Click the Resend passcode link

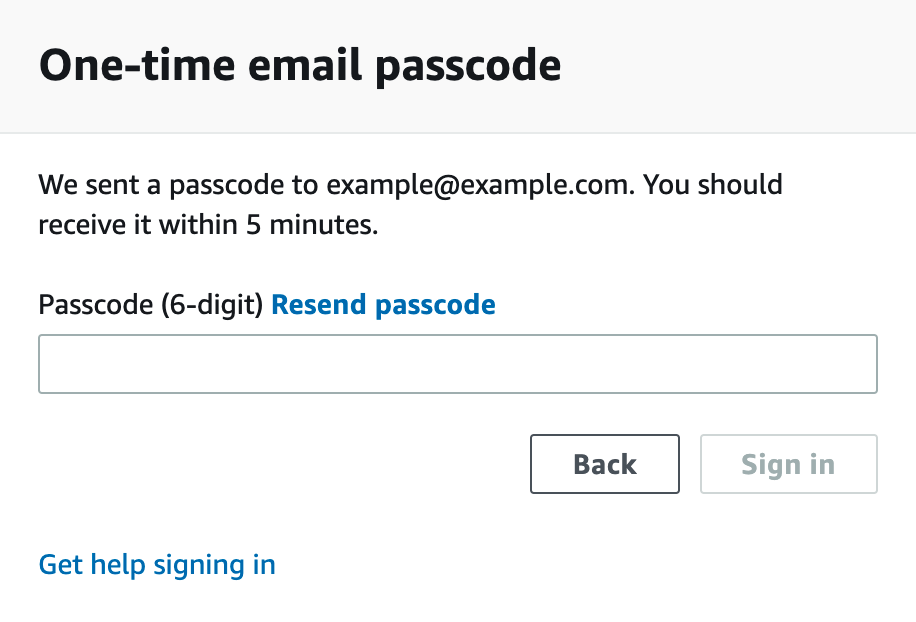click(x=383, y=305)
